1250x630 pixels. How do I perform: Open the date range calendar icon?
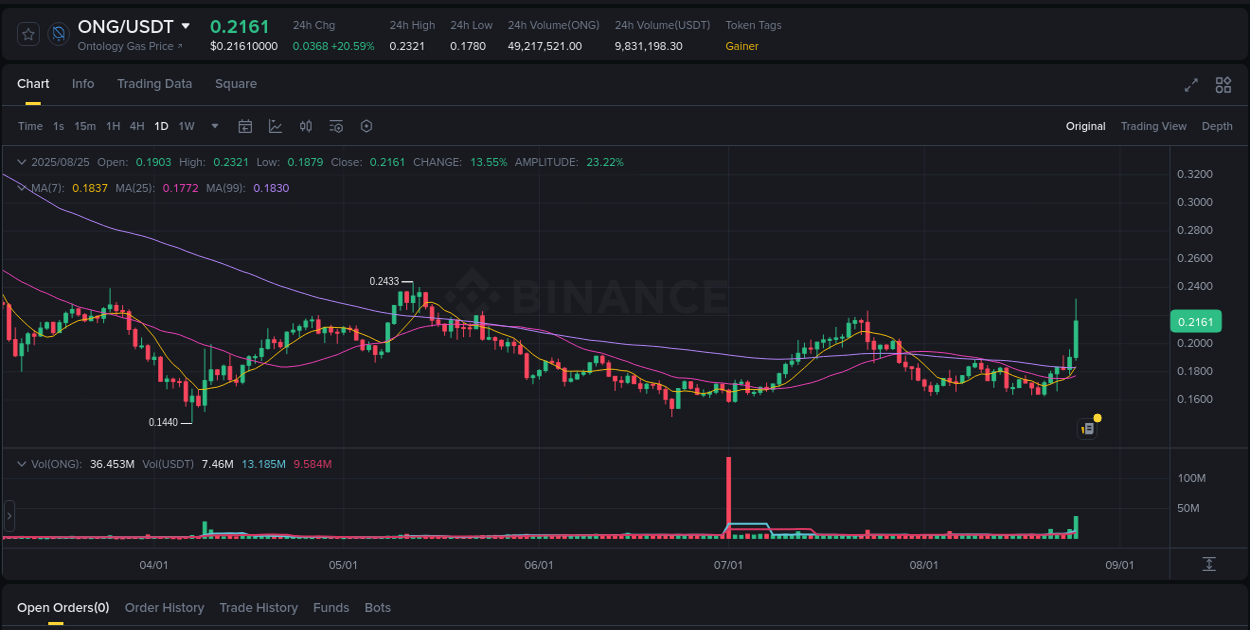(x=245, y=126)
